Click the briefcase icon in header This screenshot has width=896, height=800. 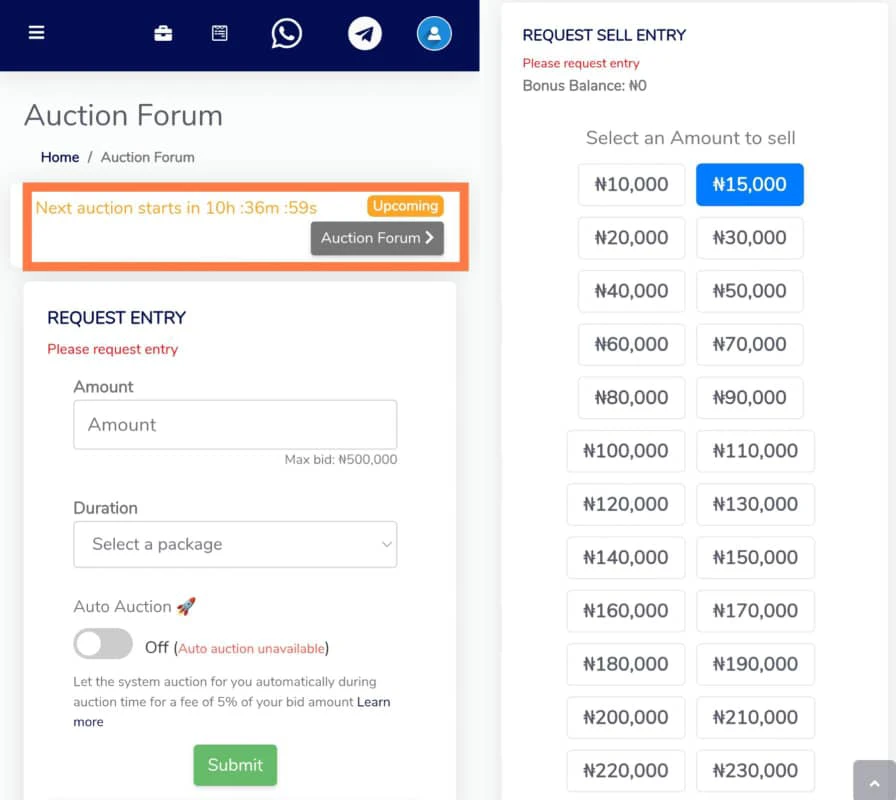[163, 33]
